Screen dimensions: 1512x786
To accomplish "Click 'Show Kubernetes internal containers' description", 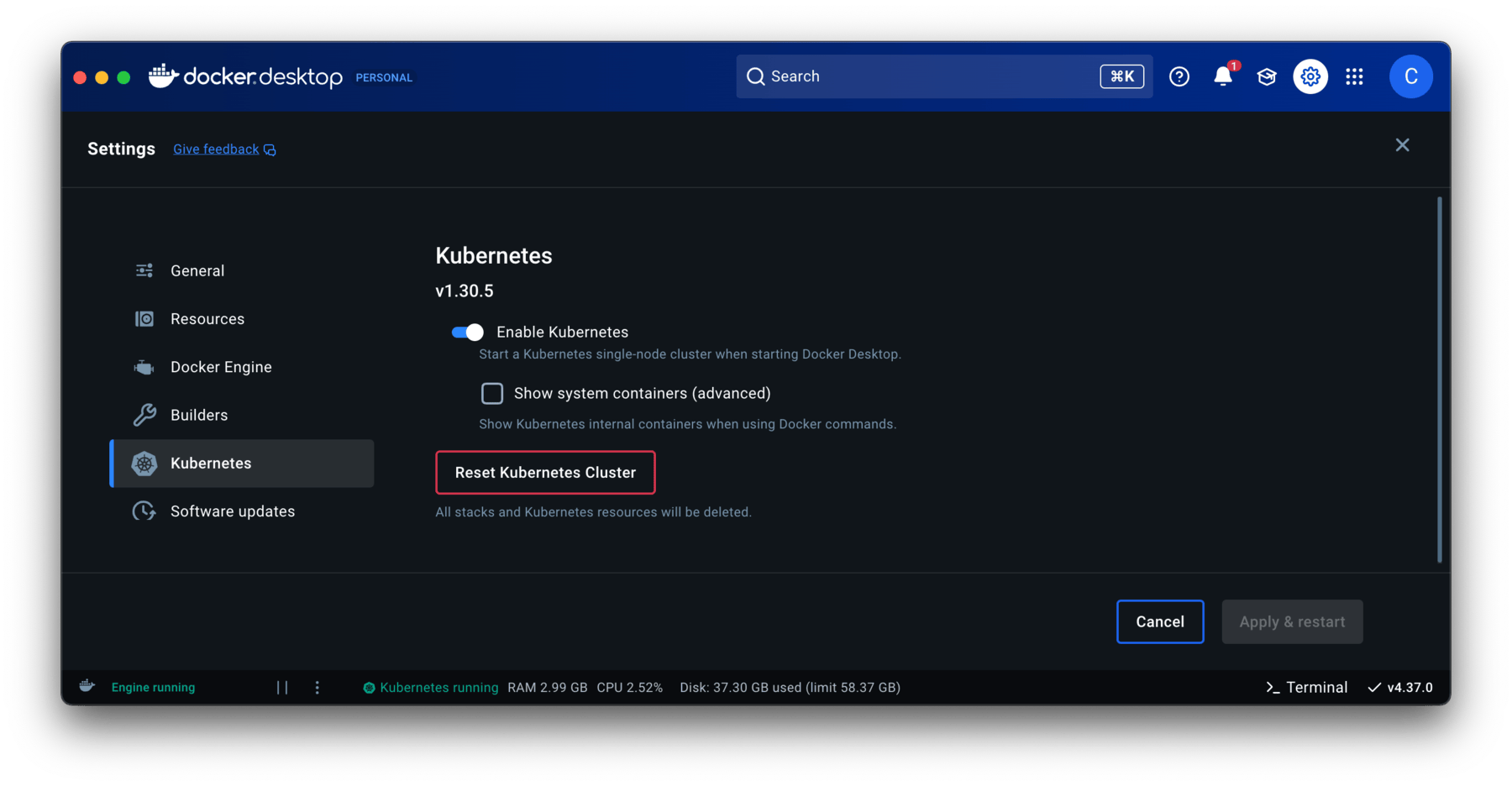I will [x=687, y=424].
